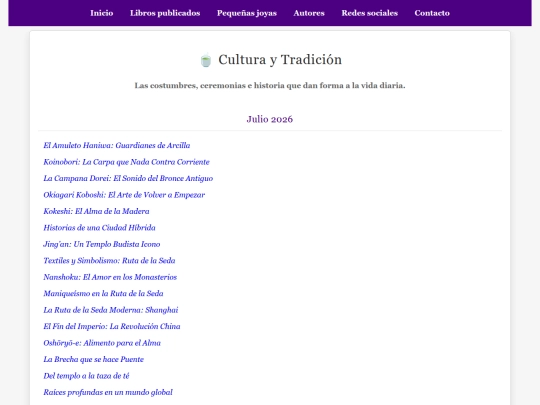This screenshot has width=540, height=405.
Task: Open La Brecha que se hace Puente
Action: [94, 360]
